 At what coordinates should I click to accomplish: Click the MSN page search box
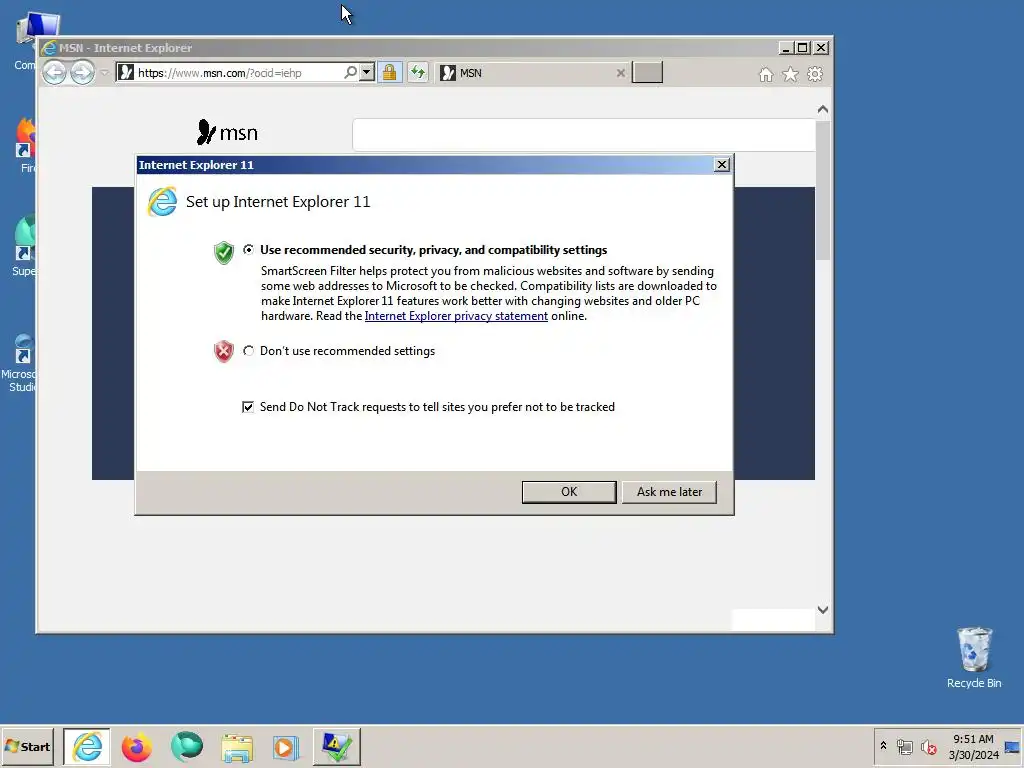(x=583, y=135)
